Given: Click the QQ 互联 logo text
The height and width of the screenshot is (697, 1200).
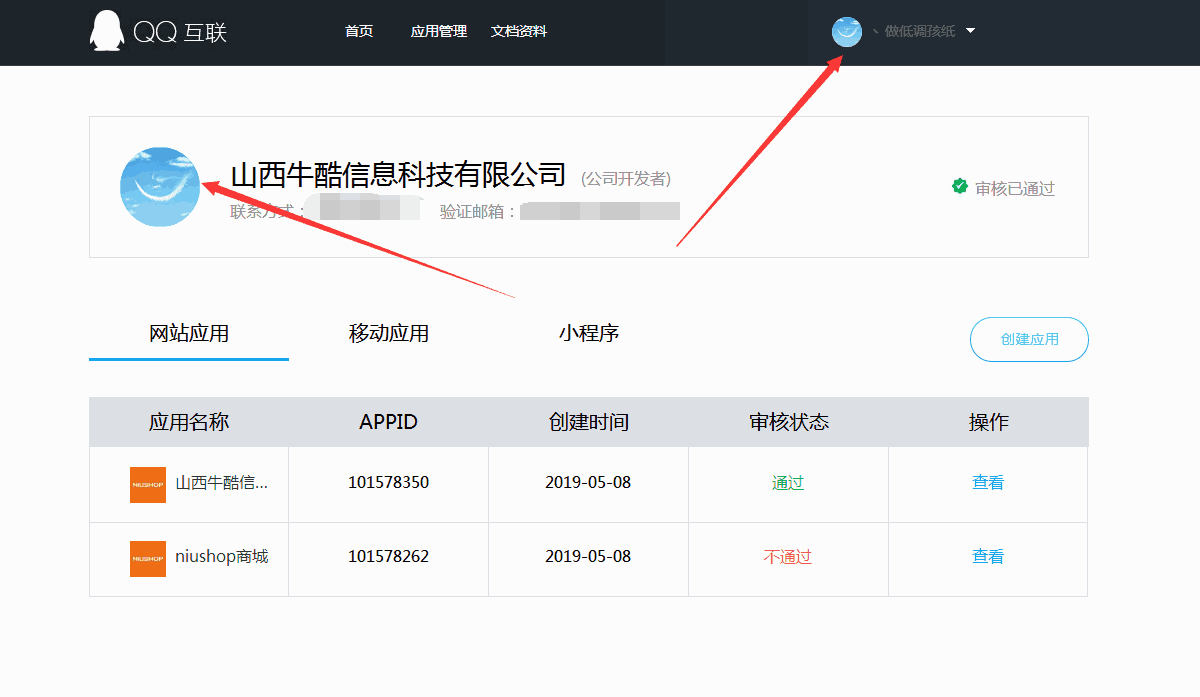Looking at the screenshot, I should tap(180, 33).
